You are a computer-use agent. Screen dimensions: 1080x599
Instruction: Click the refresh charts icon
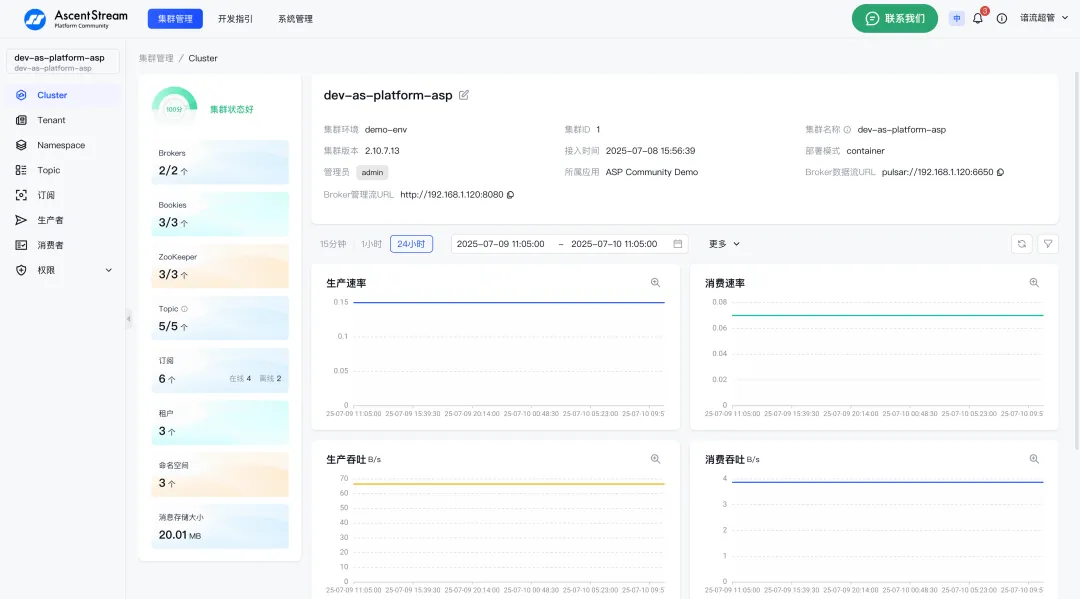[x=1019, y=243]
